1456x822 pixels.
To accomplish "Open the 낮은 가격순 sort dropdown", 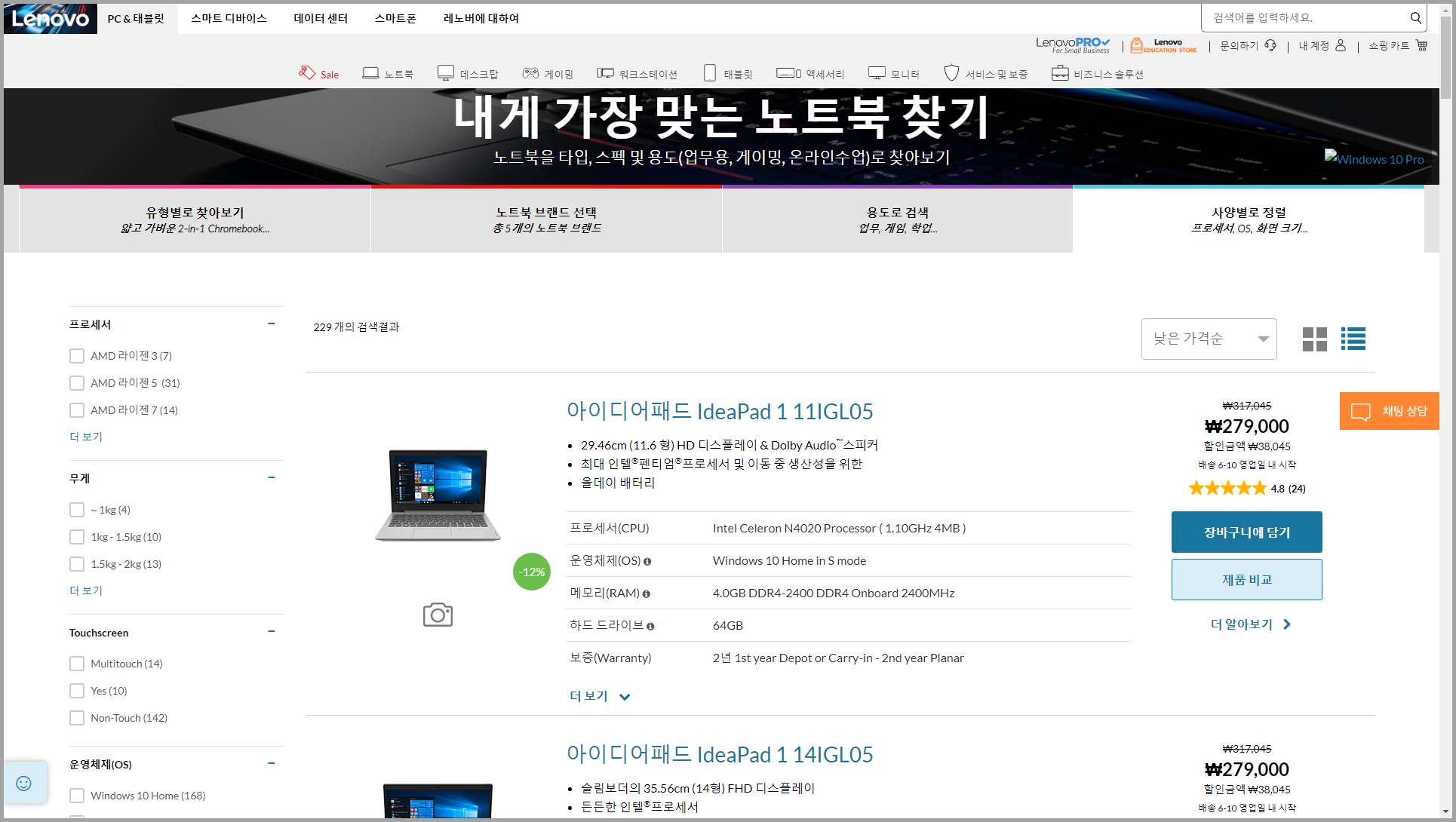I will [1209, 339].
